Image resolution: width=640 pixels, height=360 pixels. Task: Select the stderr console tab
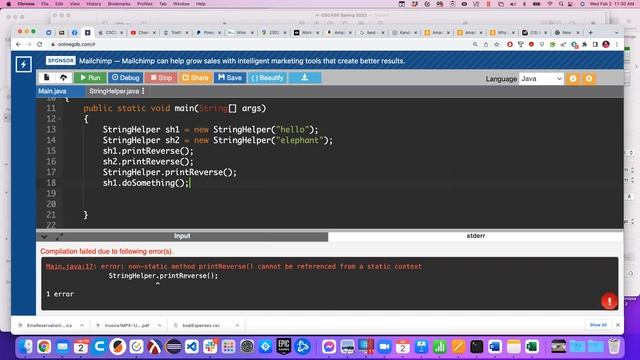coord(476,236)
